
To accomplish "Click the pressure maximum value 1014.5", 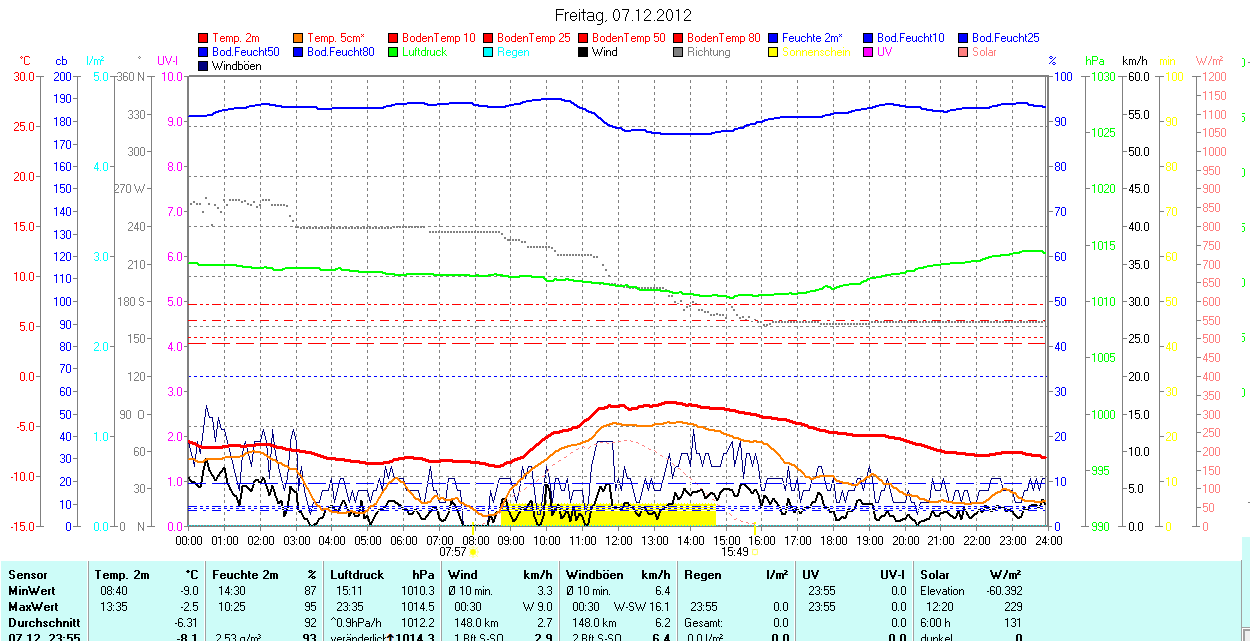I will point(418,607).
